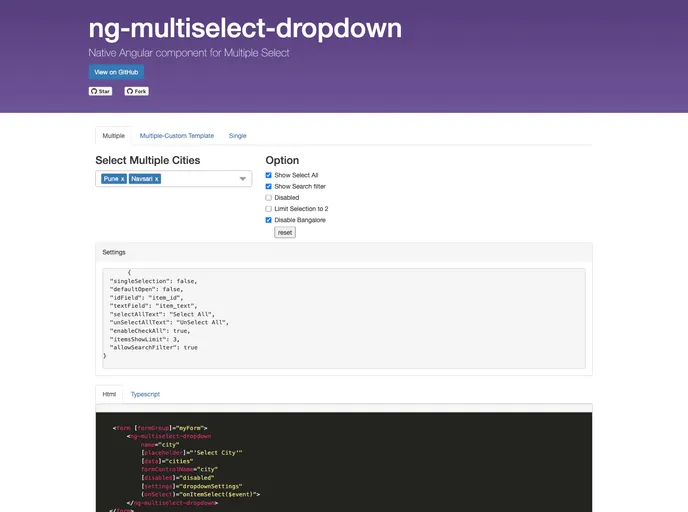Screen dimensions: 688x512
Task: Uncheck Disable Bangalore option
Action: pos(269,220)
